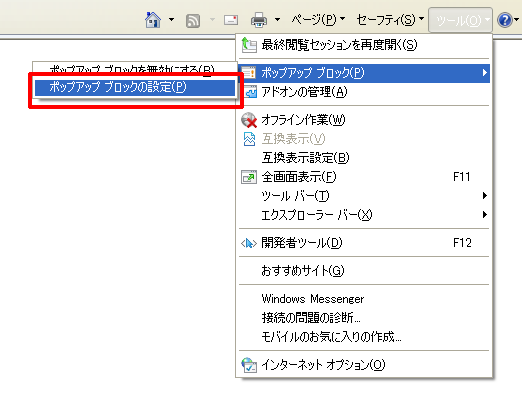The image size is (522, 398).
Task: Click the manage add-ons icon
Action: tap(250, 92)
